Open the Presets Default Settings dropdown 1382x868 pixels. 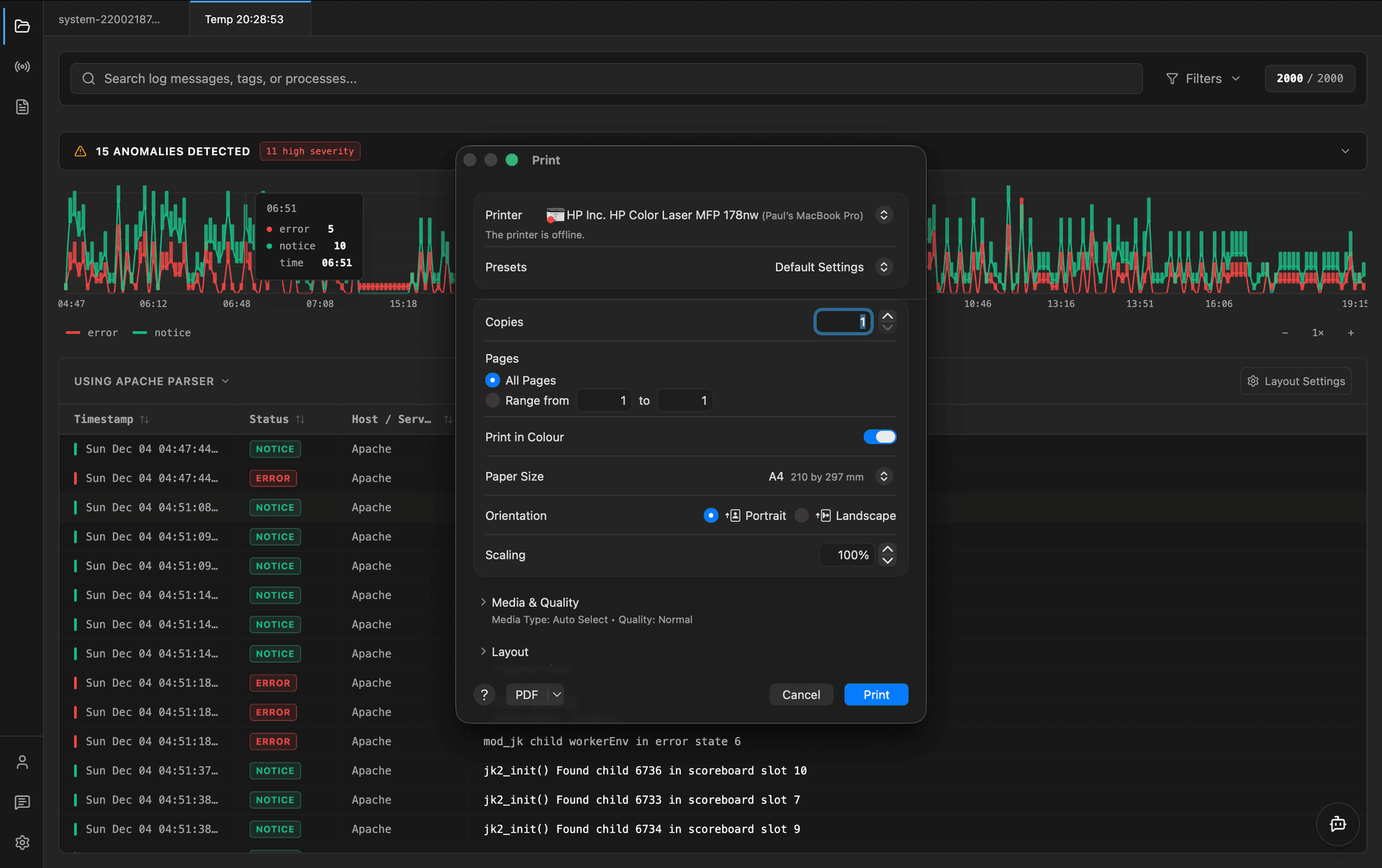(x=884, y=267)
